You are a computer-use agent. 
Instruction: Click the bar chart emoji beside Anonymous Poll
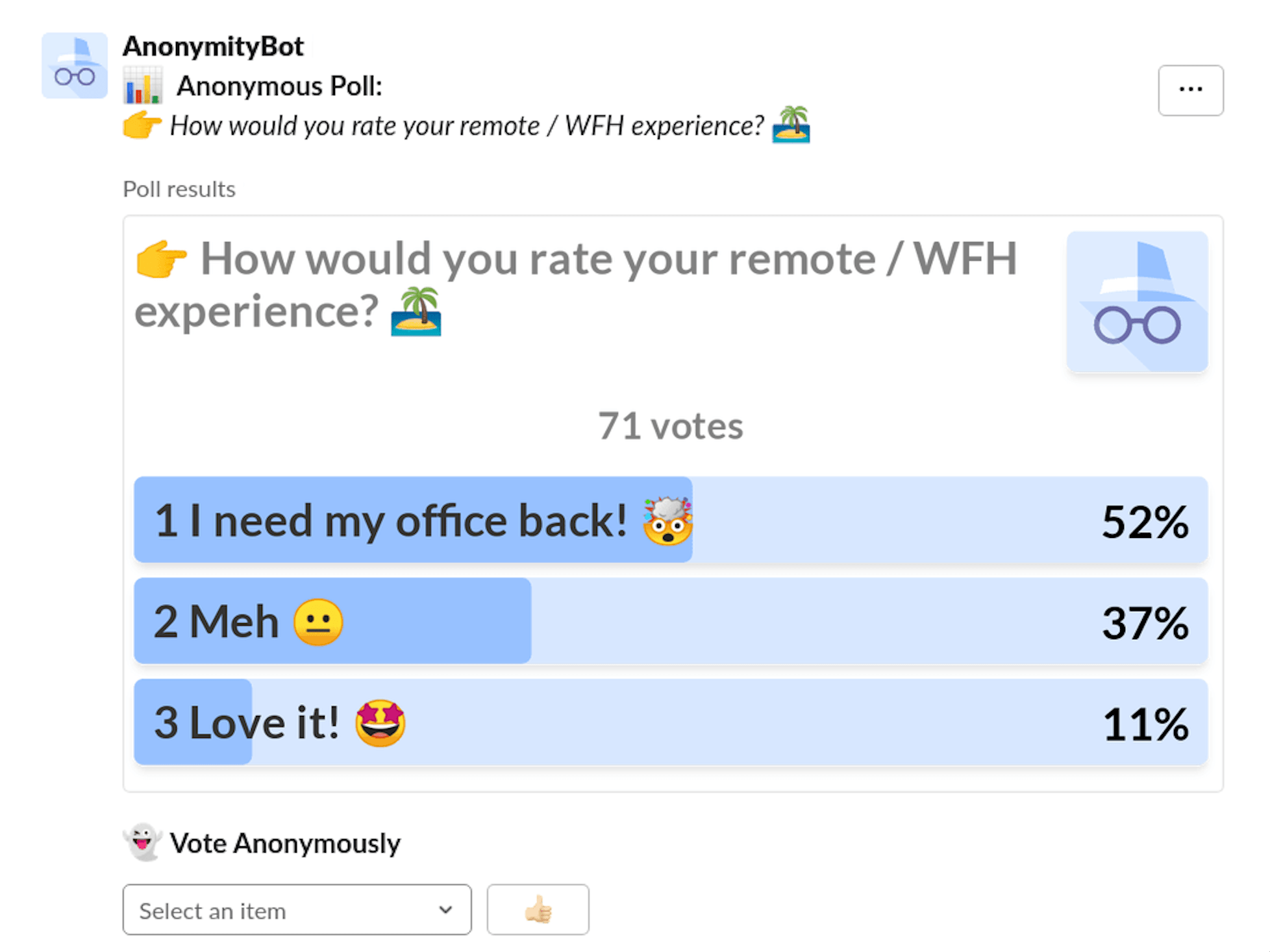click(144, 86)
